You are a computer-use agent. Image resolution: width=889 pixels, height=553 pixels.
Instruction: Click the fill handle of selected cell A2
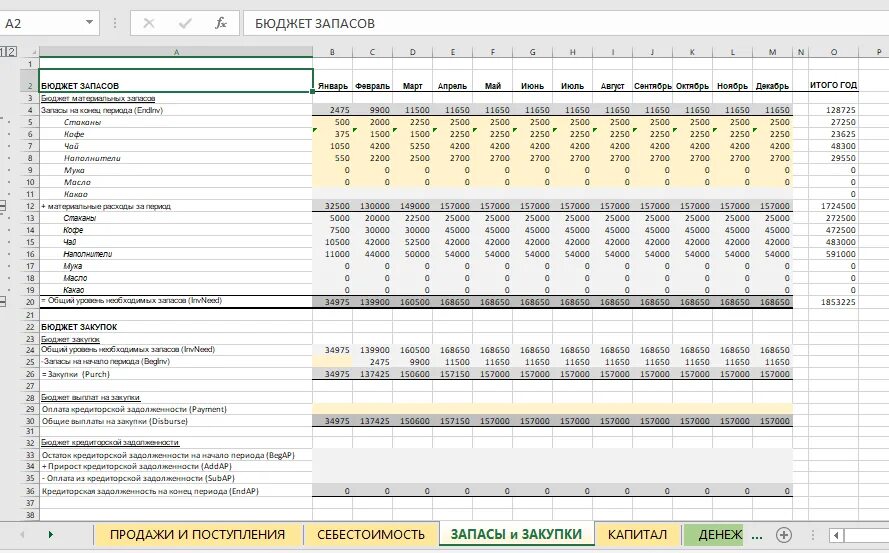coord(312,92)
